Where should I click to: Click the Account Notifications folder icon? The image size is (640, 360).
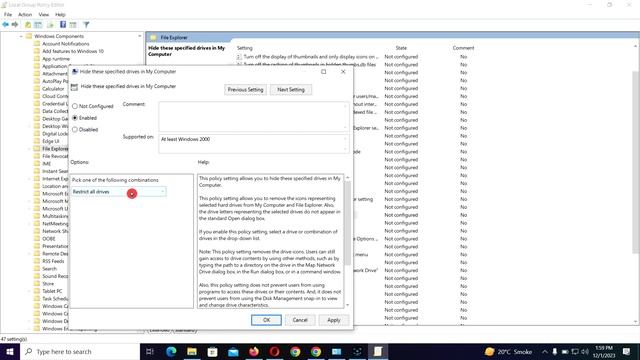click(x=37, y=44)
